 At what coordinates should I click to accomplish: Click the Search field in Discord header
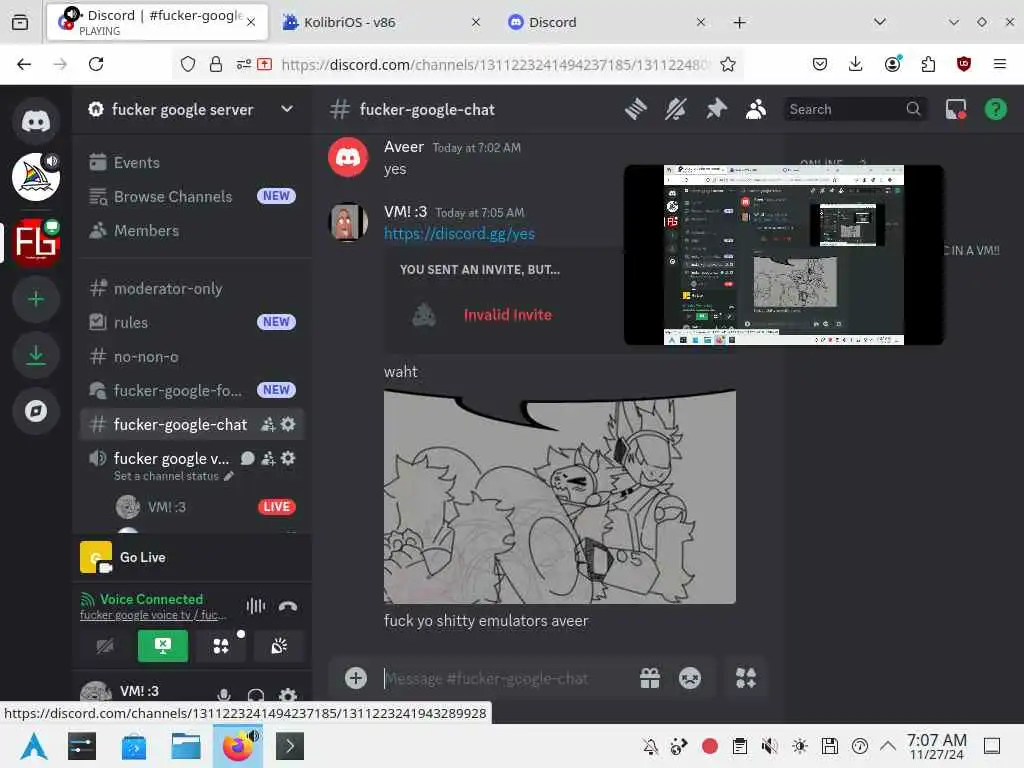coord(854,109)
